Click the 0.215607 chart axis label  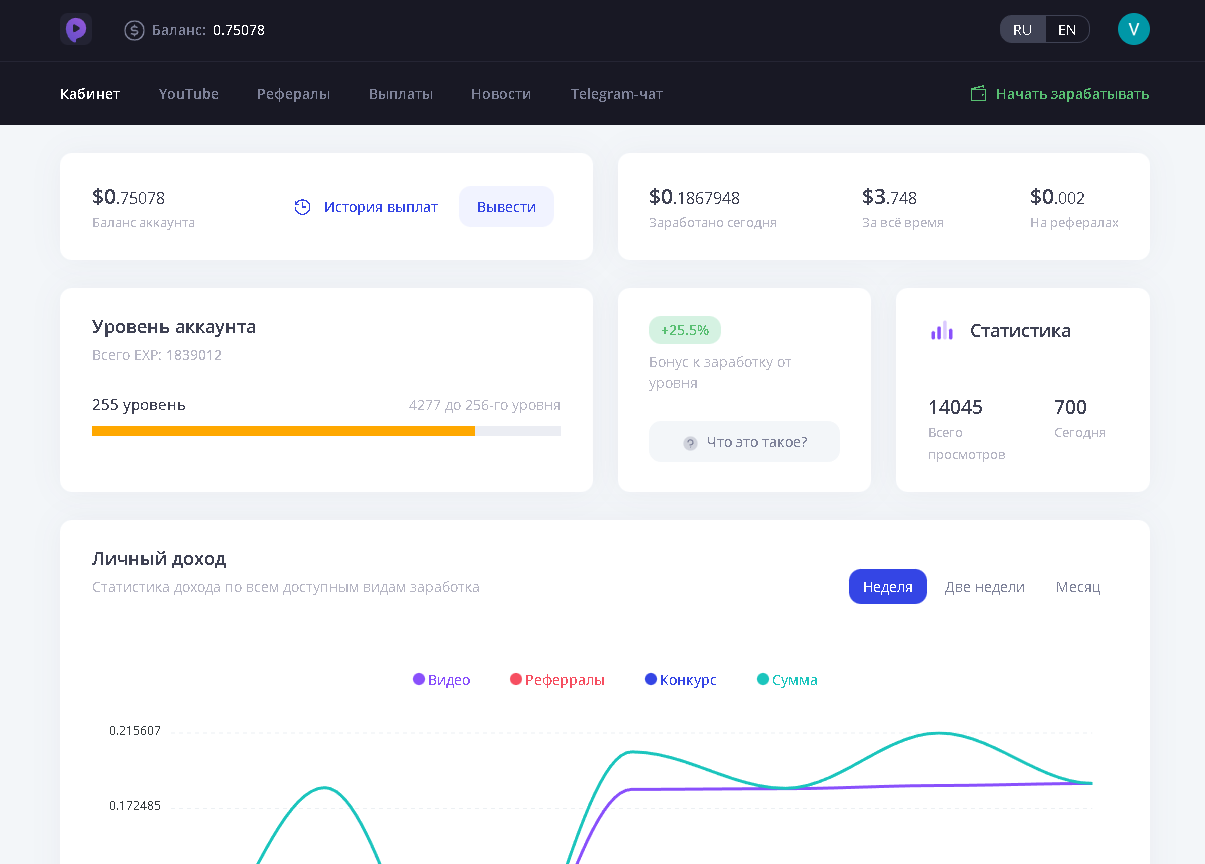(135, 731)
